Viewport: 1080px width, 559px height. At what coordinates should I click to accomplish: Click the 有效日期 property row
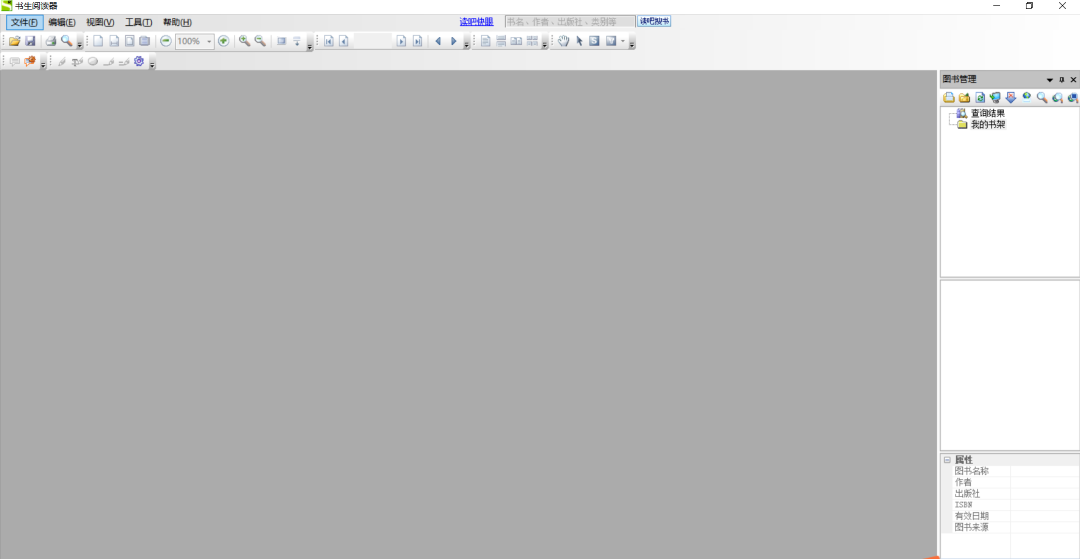[x=1010, y=516]
